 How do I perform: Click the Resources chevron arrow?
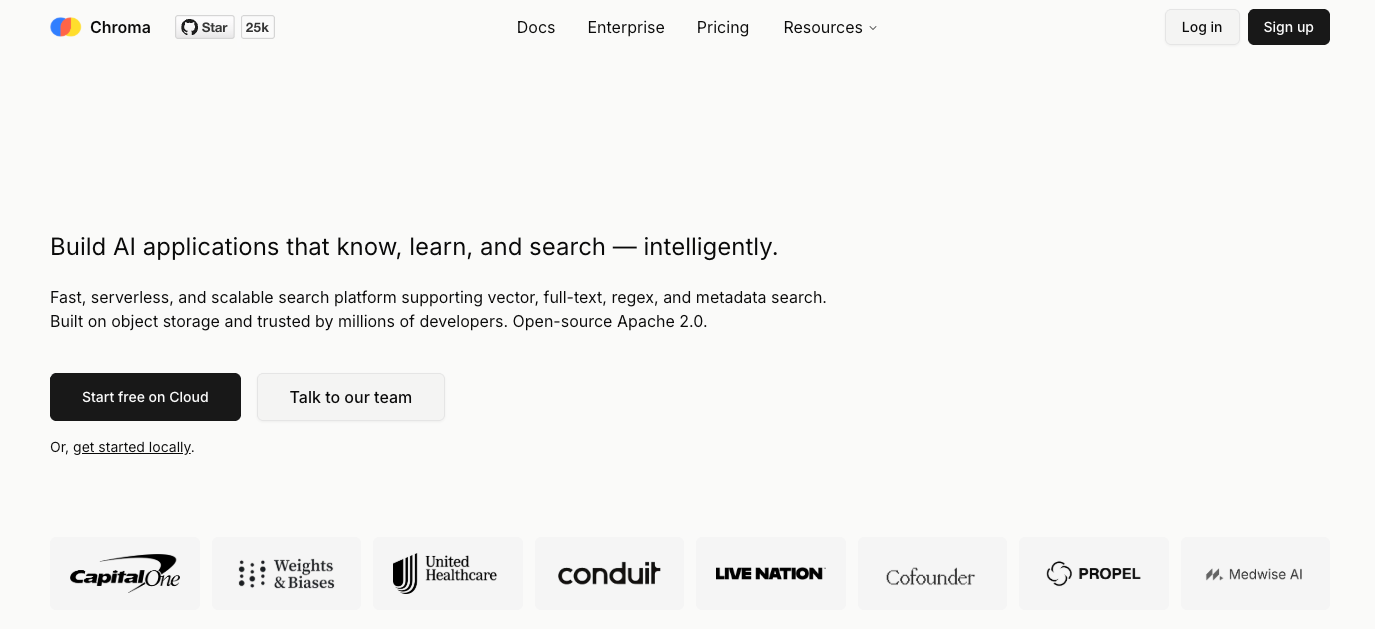(873, 28)
